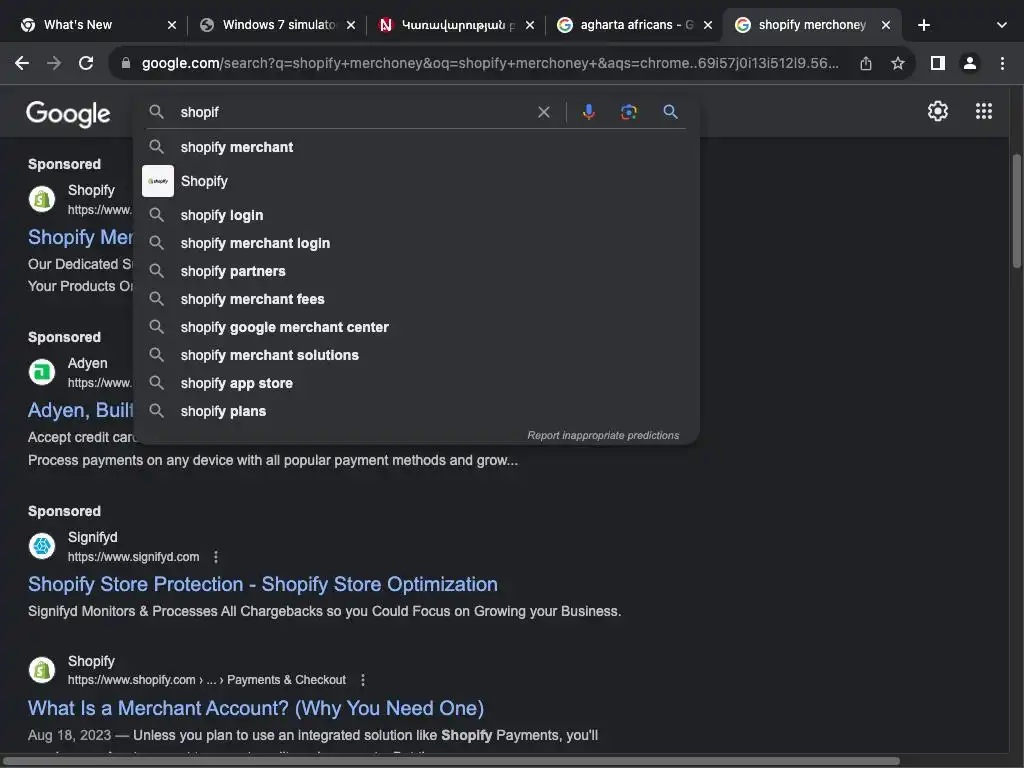
Task: Click the address bar URL
Action: click(x=490, y=63)
